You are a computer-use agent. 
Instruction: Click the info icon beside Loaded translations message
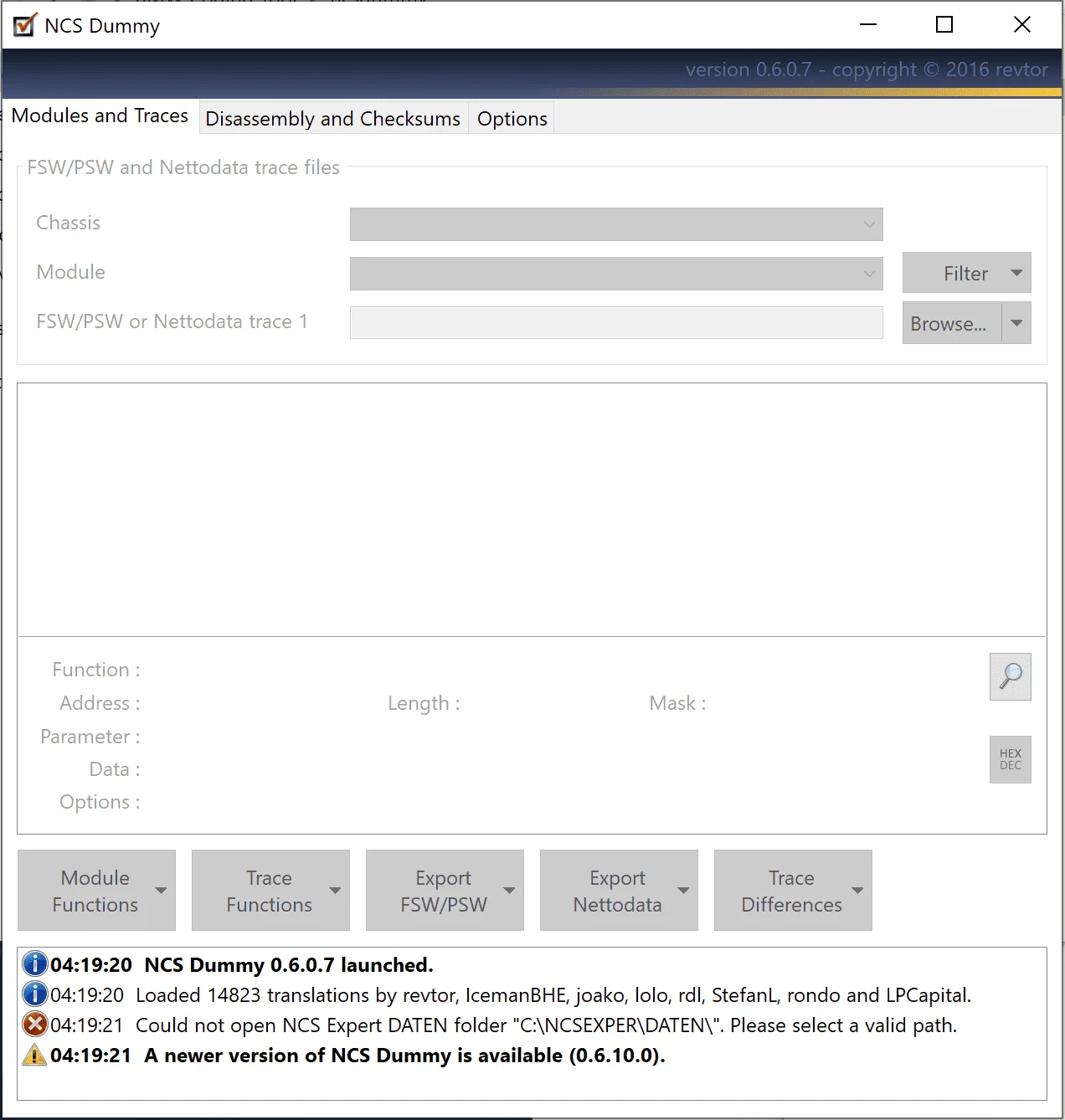point(34,994)
